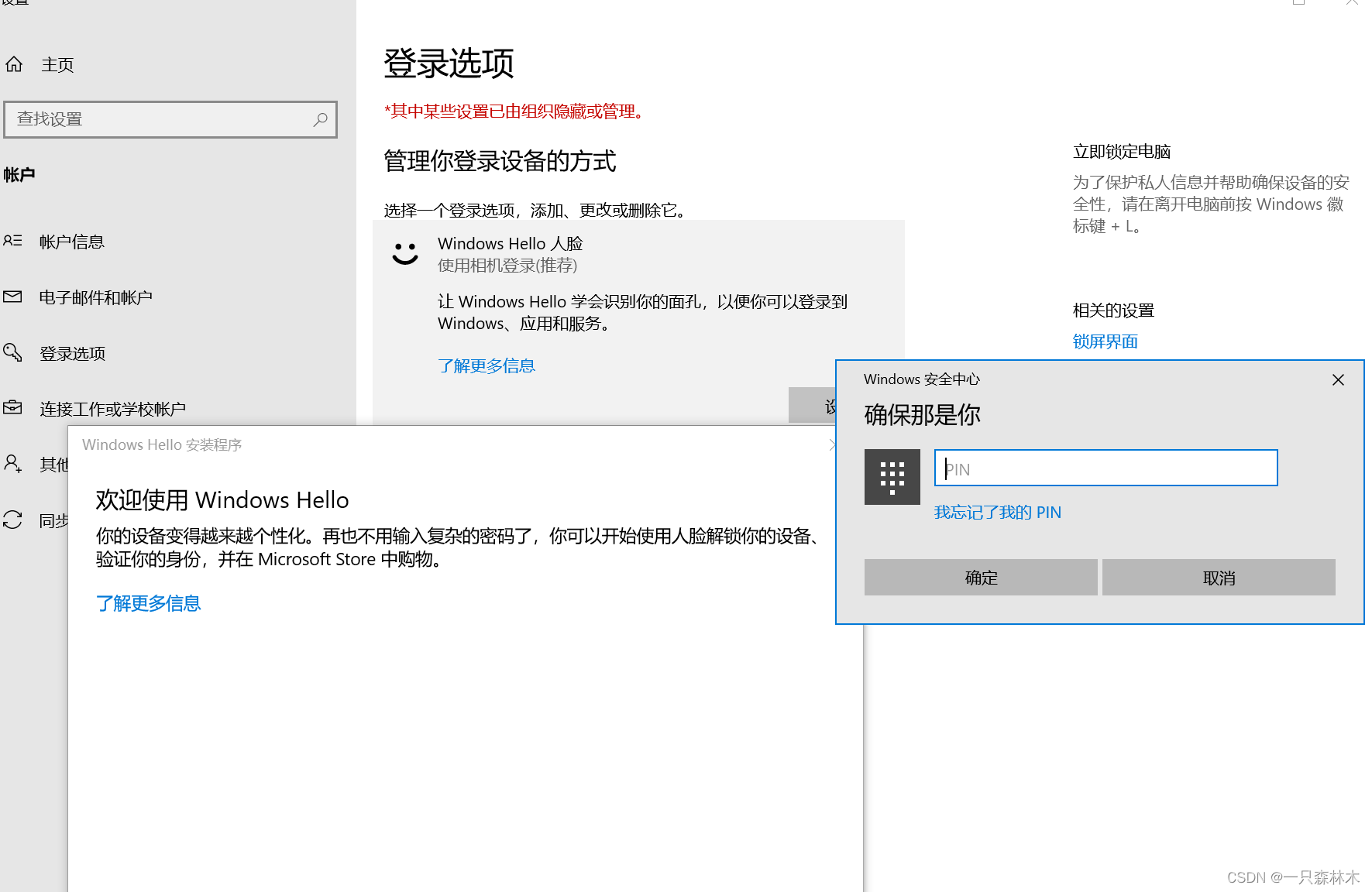
Task: Open 了解更多信息 link under Windows Hello 人脸
Action: coord(487,365)
